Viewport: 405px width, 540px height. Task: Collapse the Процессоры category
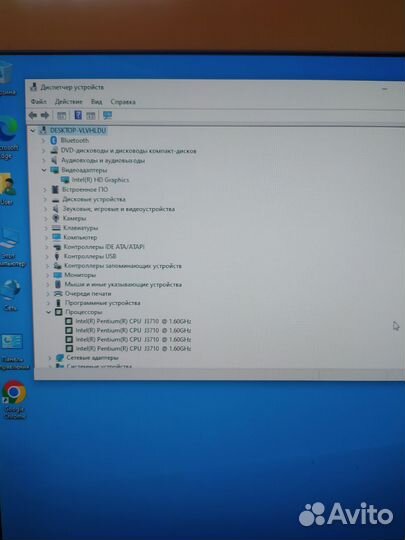[49, 312]
